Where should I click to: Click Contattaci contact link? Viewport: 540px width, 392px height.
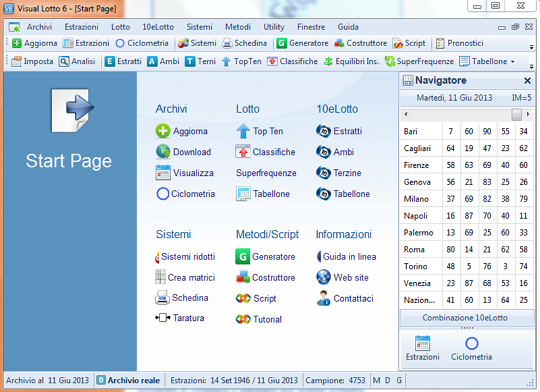pos(345,298)
